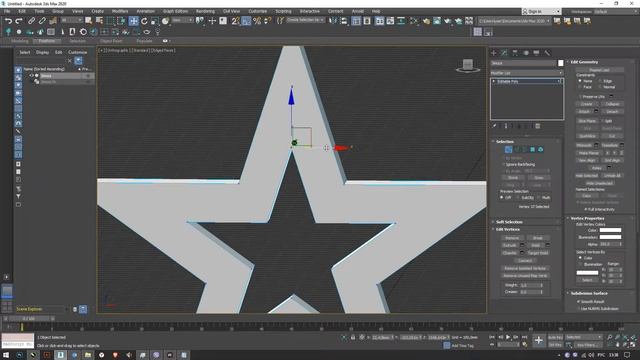This screenshot has width=640, height=360.
Task: Click the Remove Isolated Vertices button
Action: [x=525, y=269]
